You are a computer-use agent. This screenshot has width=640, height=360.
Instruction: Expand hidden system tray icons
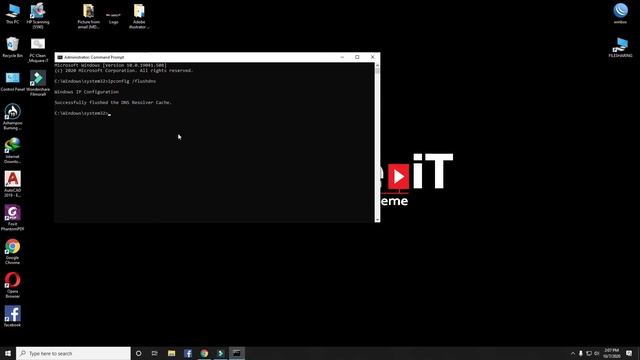[573, 353]
